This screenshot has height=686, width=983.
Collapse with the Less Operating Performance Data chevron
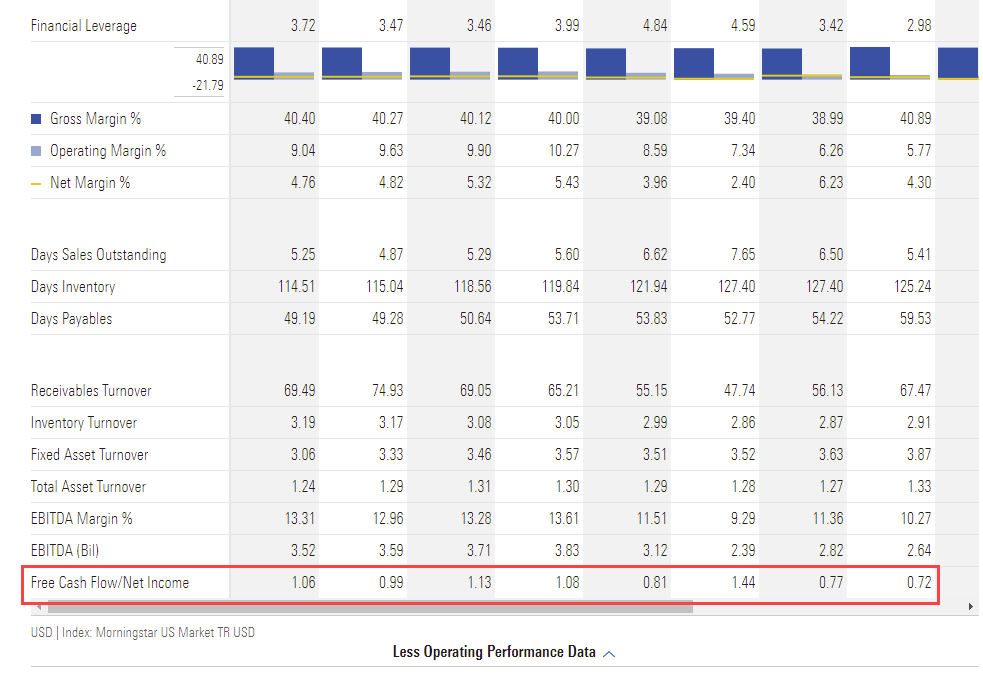tap(610, 653)
